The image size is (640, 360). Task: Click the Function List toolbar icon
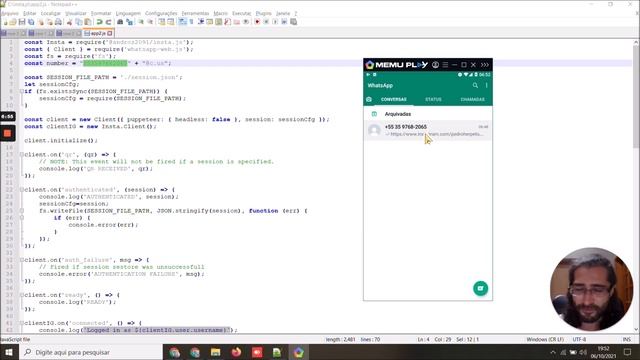(228, 22)
